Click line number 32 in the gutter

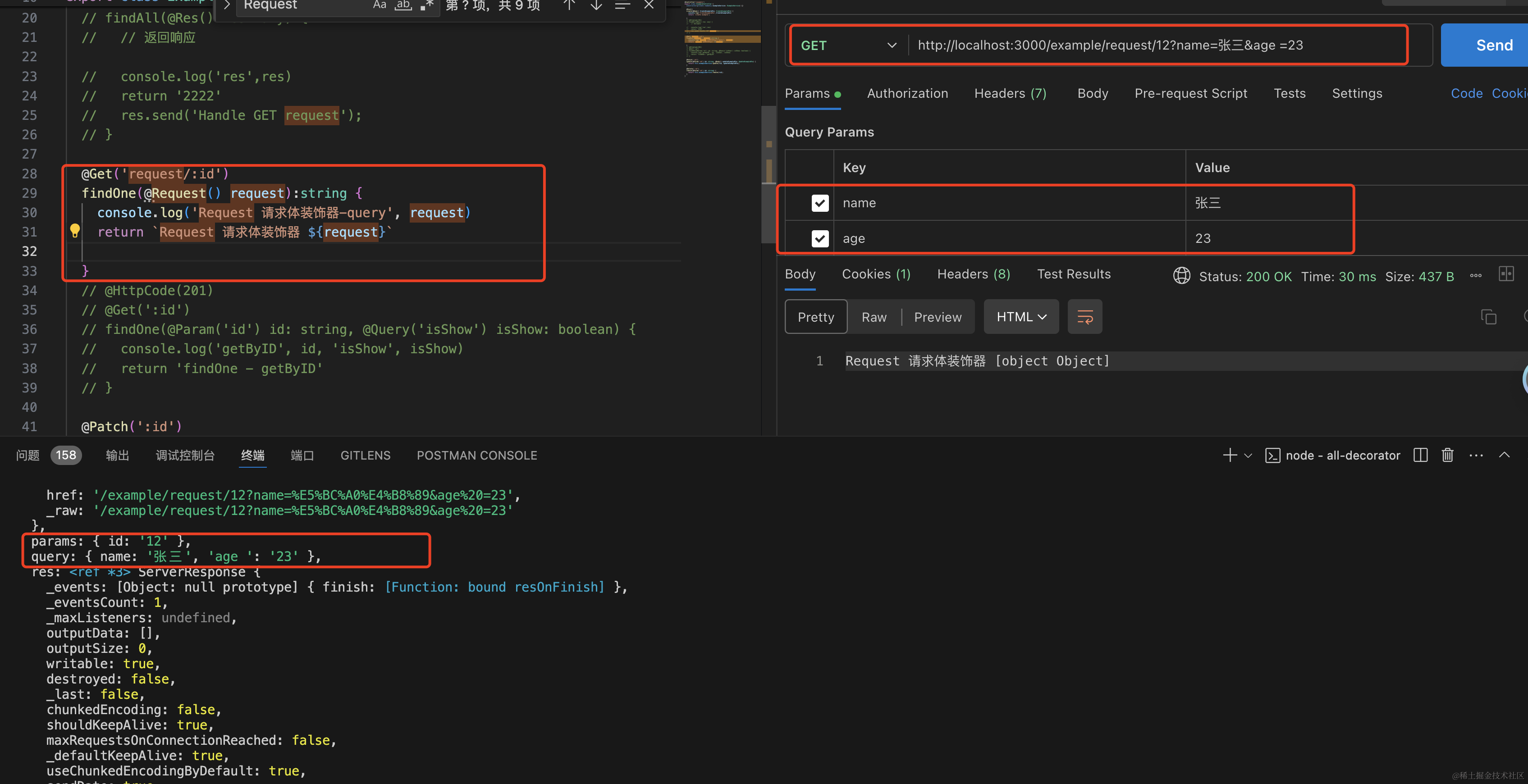[29, 251]
